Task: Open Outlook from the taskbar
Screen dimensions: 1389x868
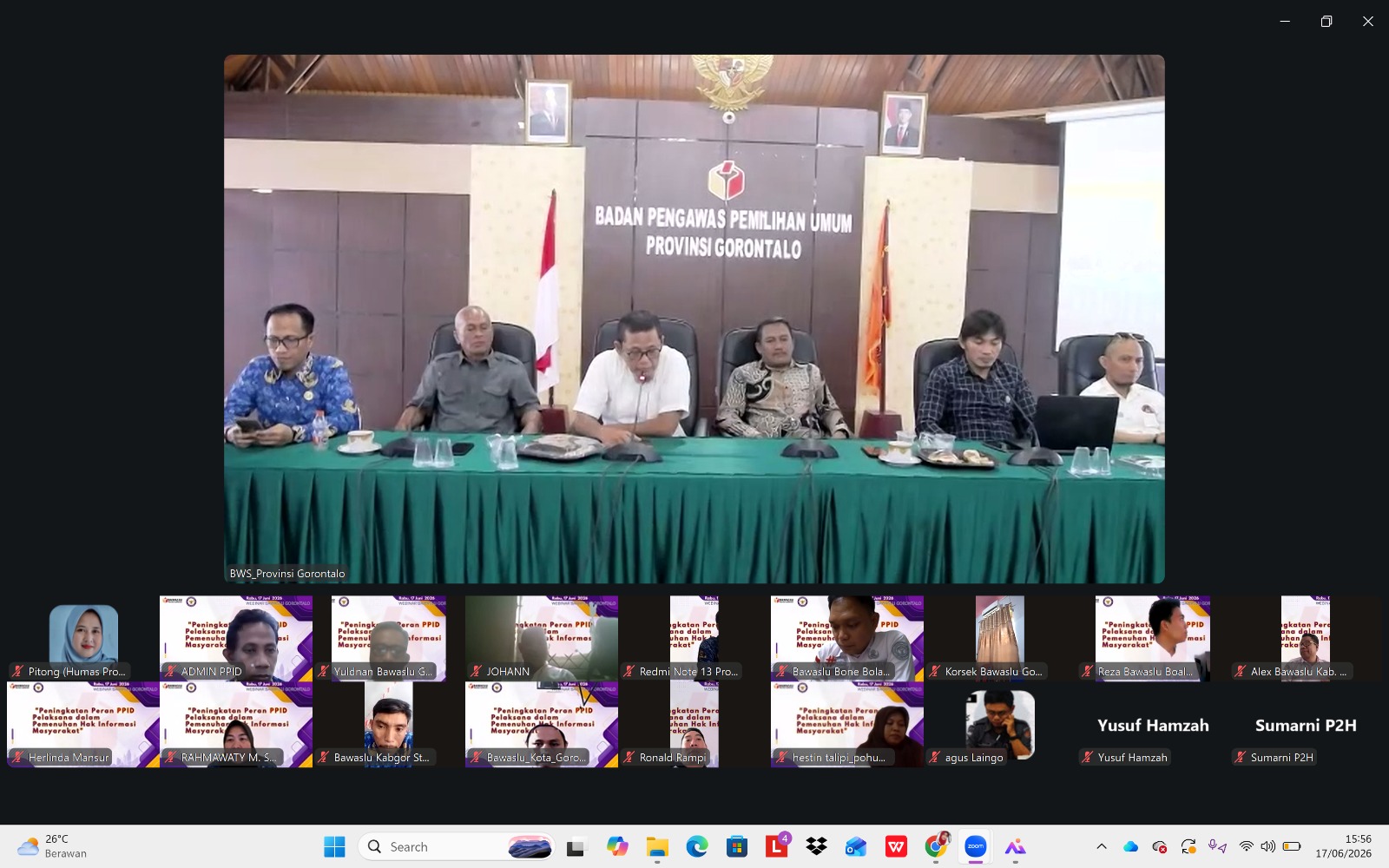Action: pyautogui.click(x=856, y=846)
